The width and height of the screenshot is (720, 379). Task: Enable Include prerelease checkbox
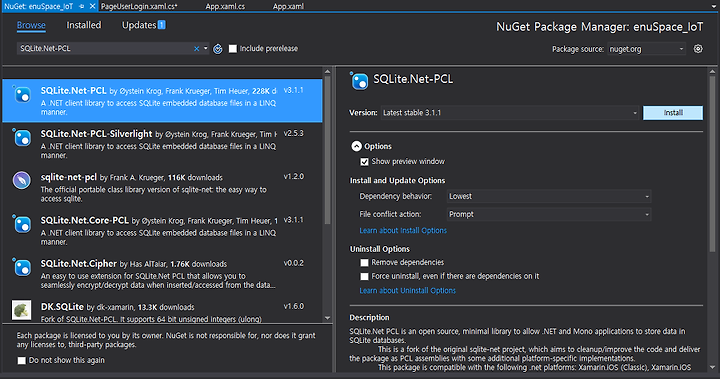[x=233, y=49]
